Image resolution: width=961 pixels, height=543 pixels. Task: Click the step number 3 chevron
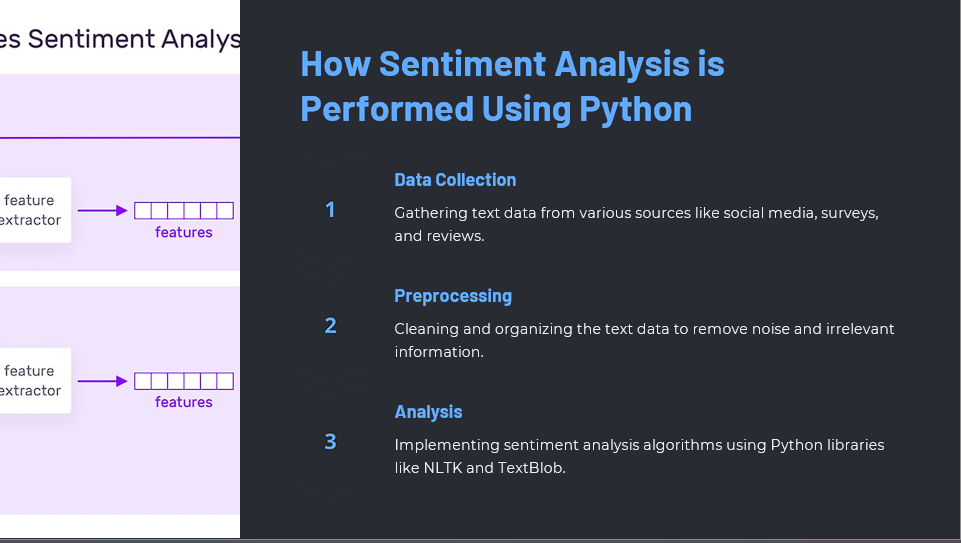point(330,442)
